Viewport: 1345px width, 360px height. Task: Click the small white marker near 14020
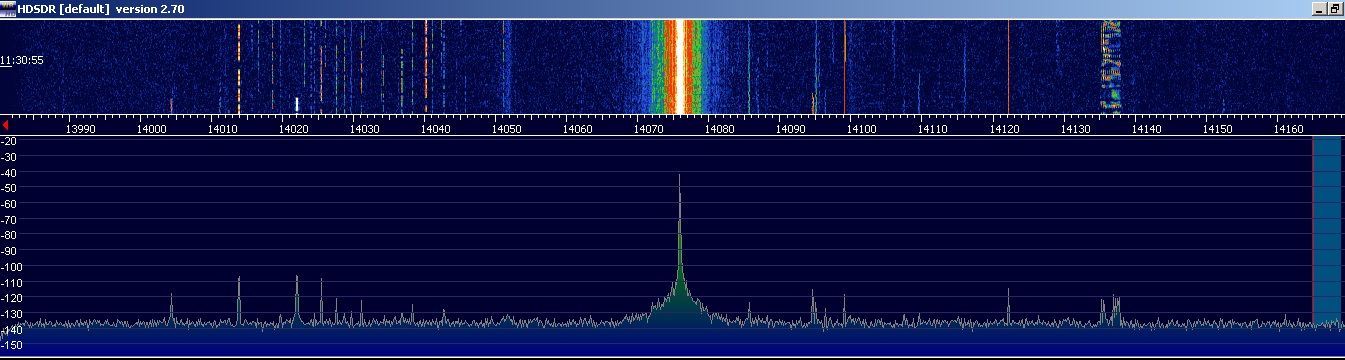click(297, 103)
